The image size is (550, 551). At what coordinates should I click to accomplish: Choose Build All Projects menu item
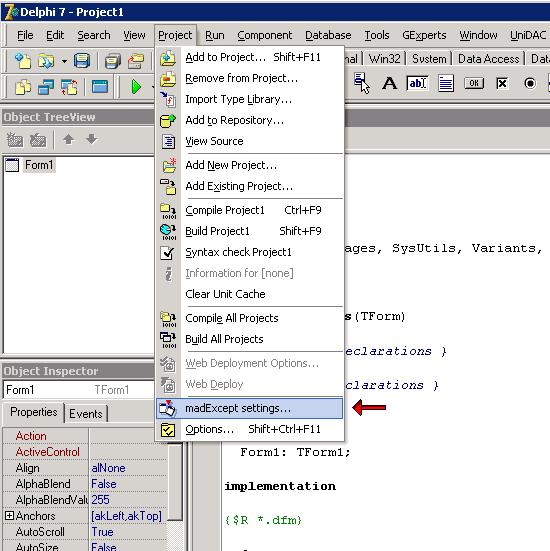(250, 339)
